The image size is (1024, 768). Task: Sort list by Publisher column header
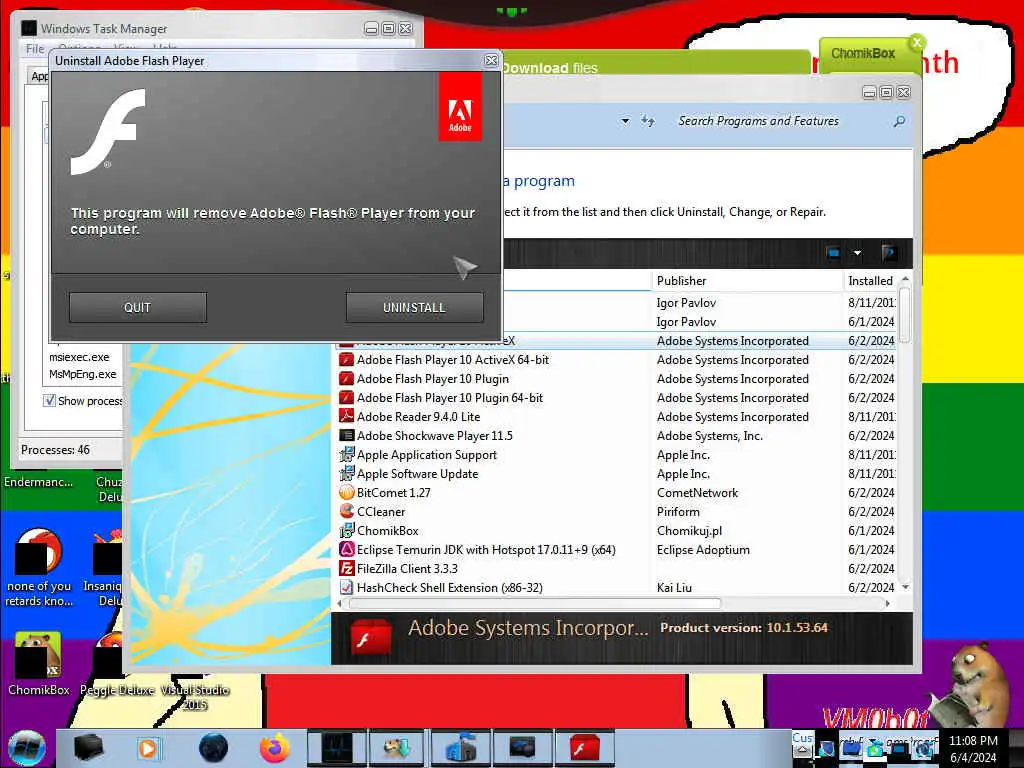click(x=747, y=281)
